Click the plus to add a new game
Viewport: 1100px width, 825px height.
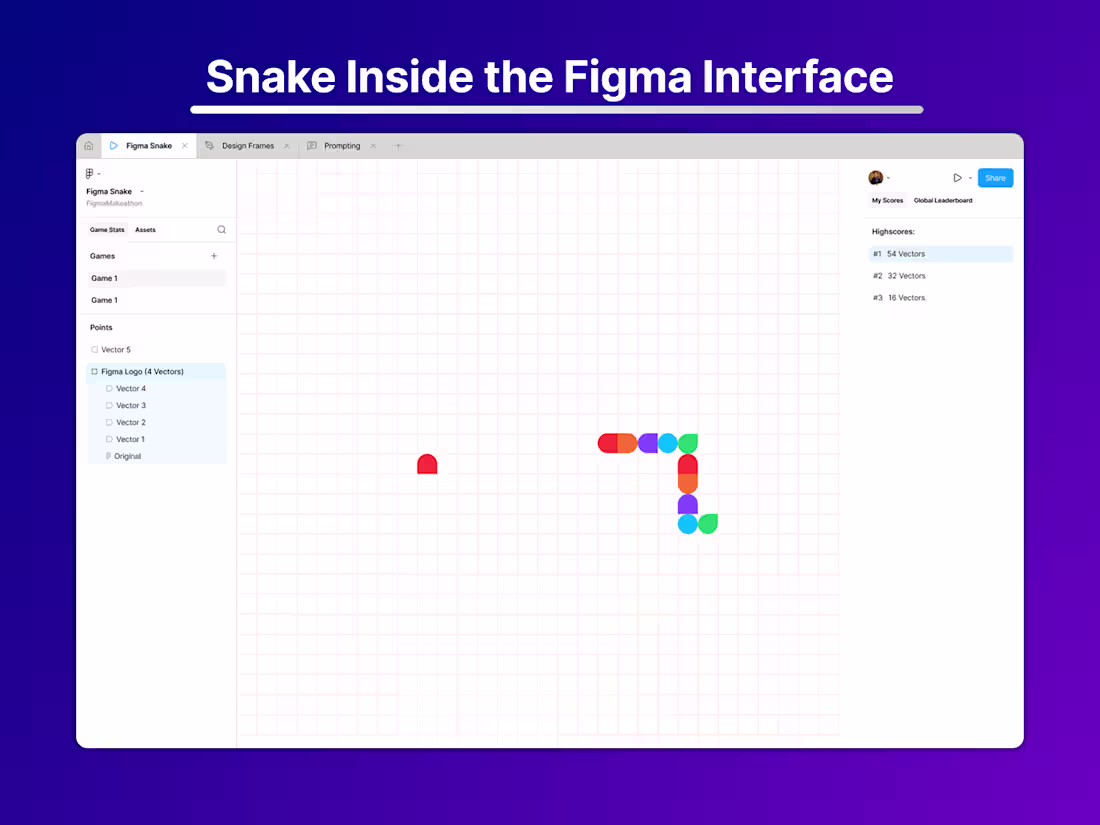pyautogui.click(x=213, y=255)
